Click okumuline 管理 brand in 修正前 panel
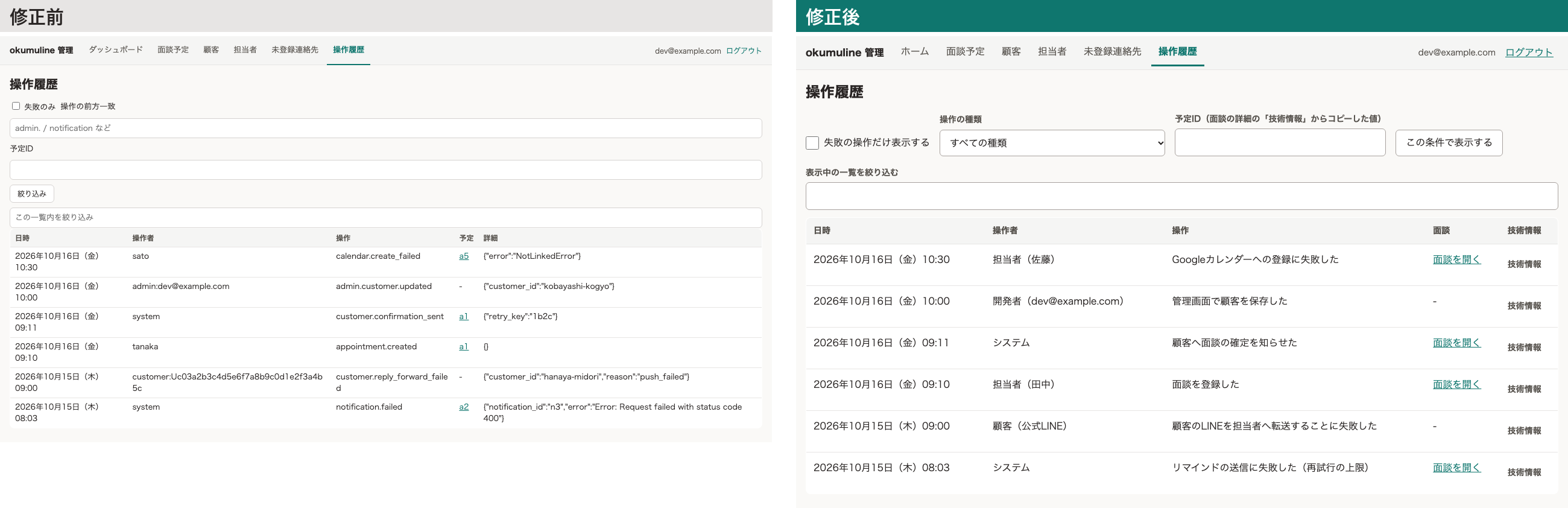 tap(42, 50)
